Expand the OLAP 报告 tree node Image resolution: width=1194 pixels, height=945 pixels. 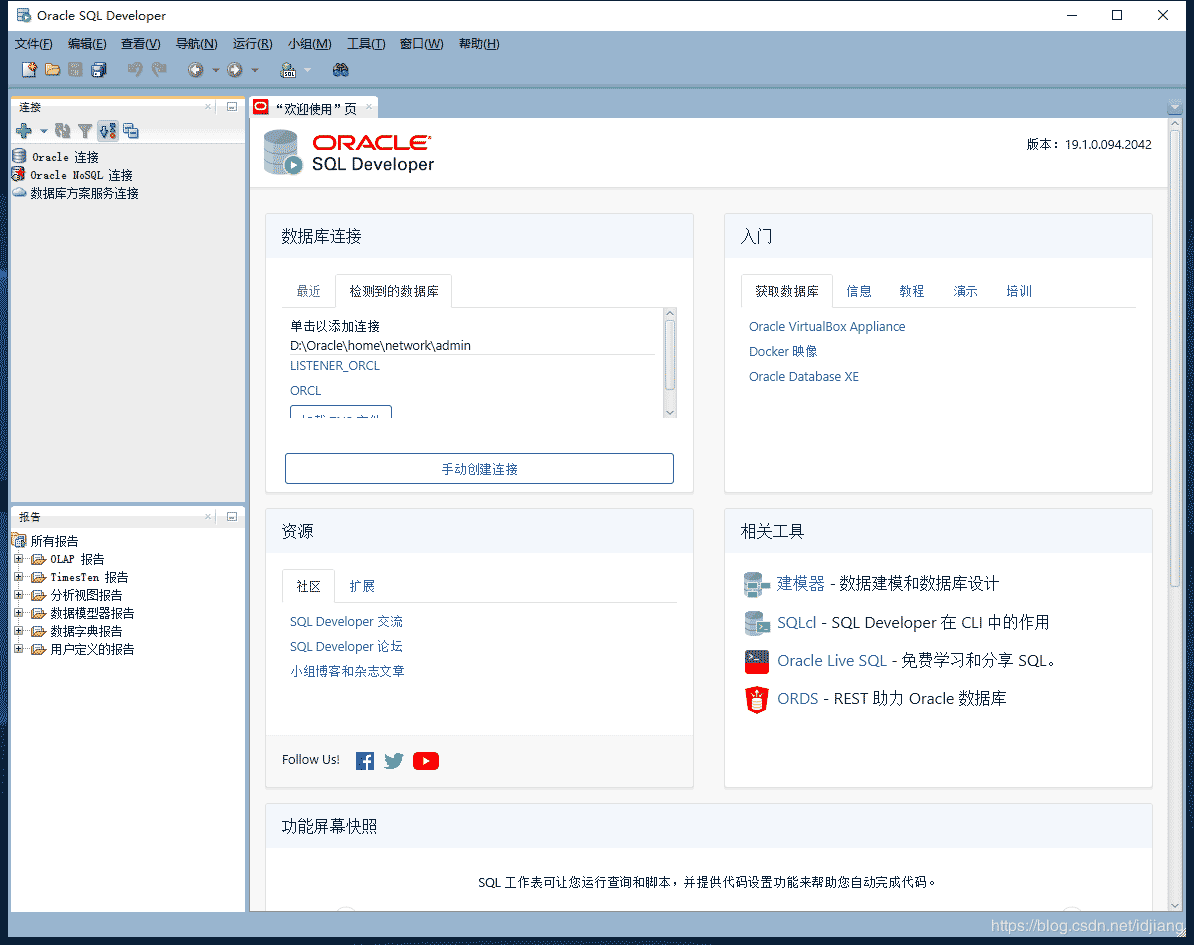[x=19, y=559]
